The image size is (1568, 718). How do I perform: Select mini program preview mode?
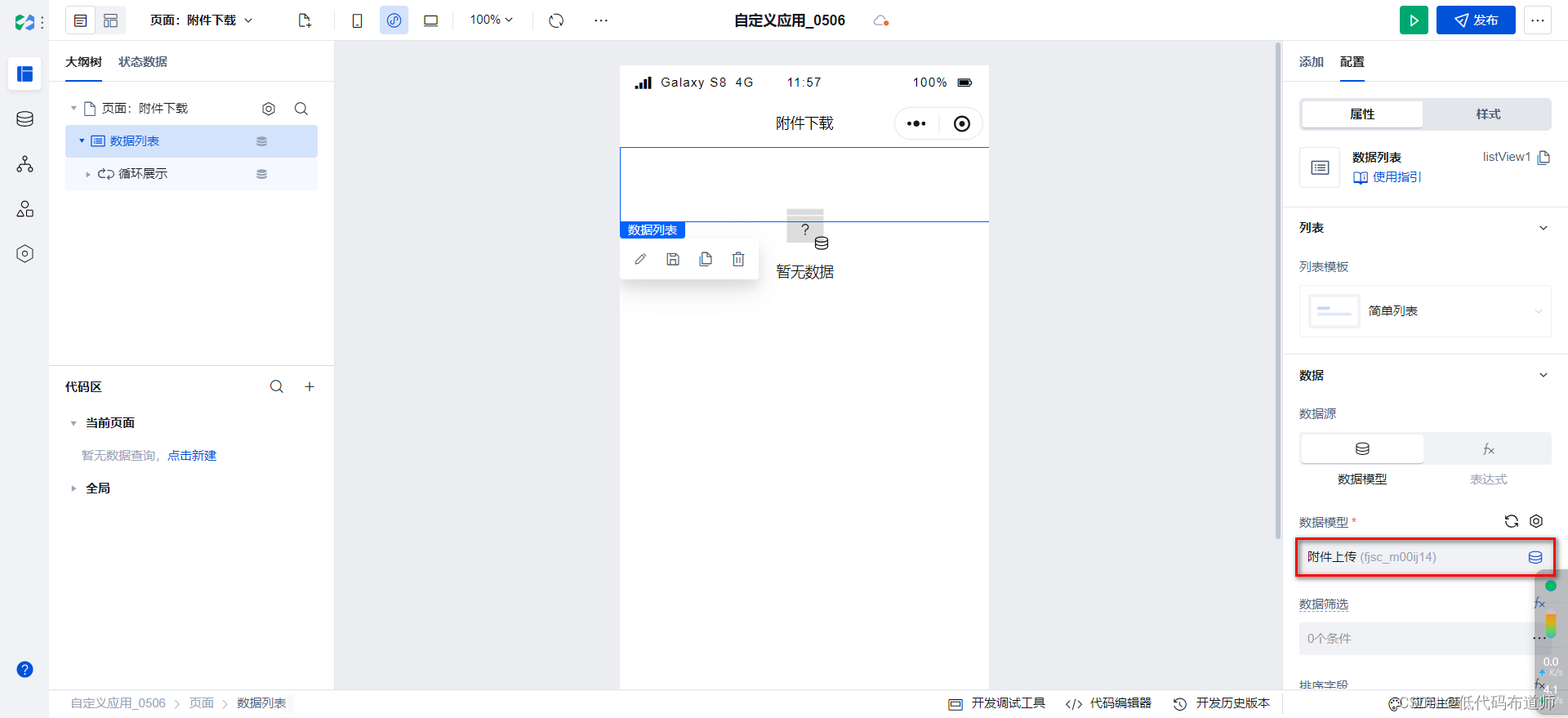click(394, 20)
